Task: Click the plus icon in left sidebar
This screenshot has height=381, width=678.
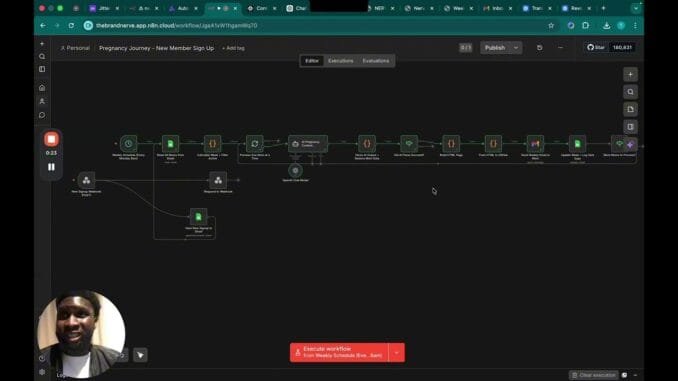Action: pyautogui.click(x=42, y=44)
